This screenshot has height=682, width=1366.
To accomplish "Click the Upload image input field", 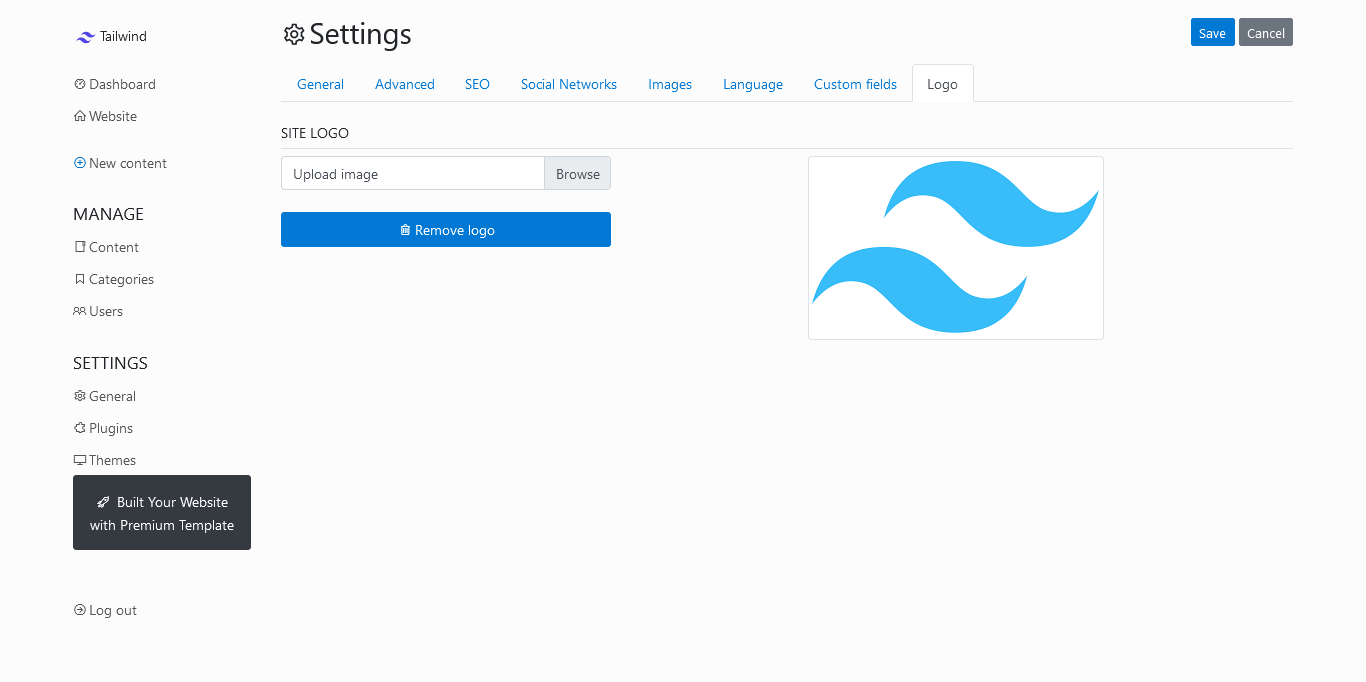I will tap(412, 173).
